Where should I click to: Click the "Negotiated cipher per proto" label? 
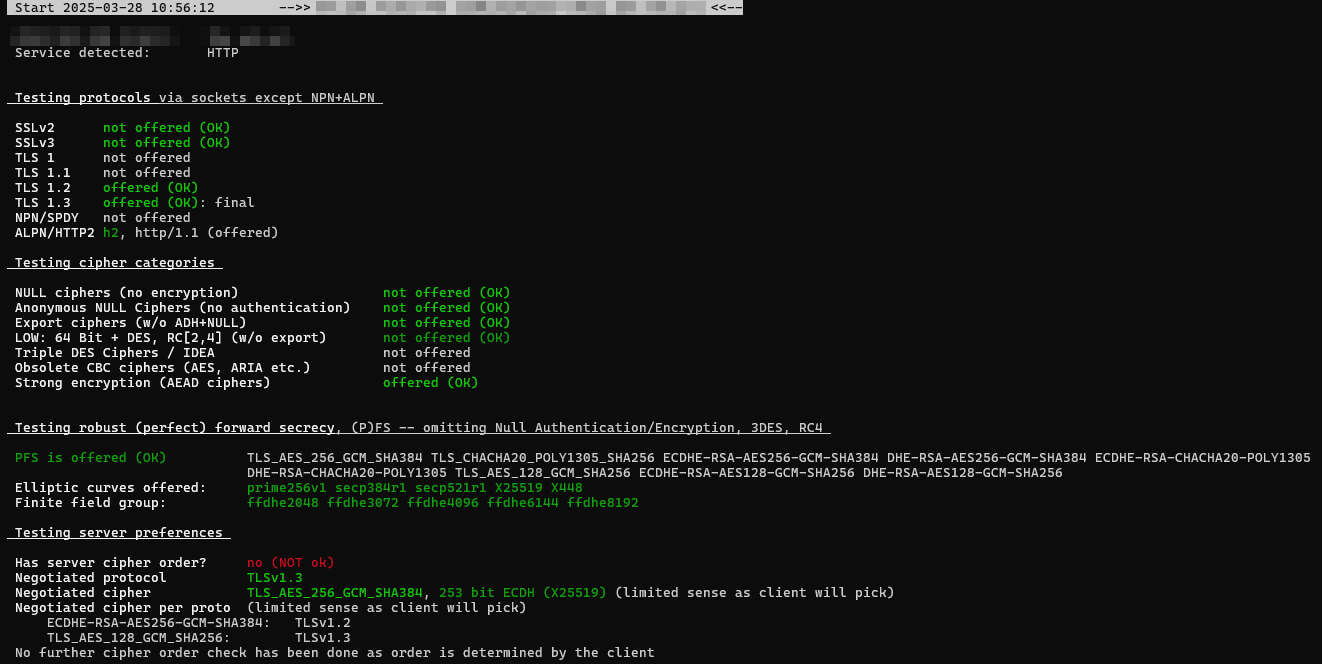click(x=122, y=608)
